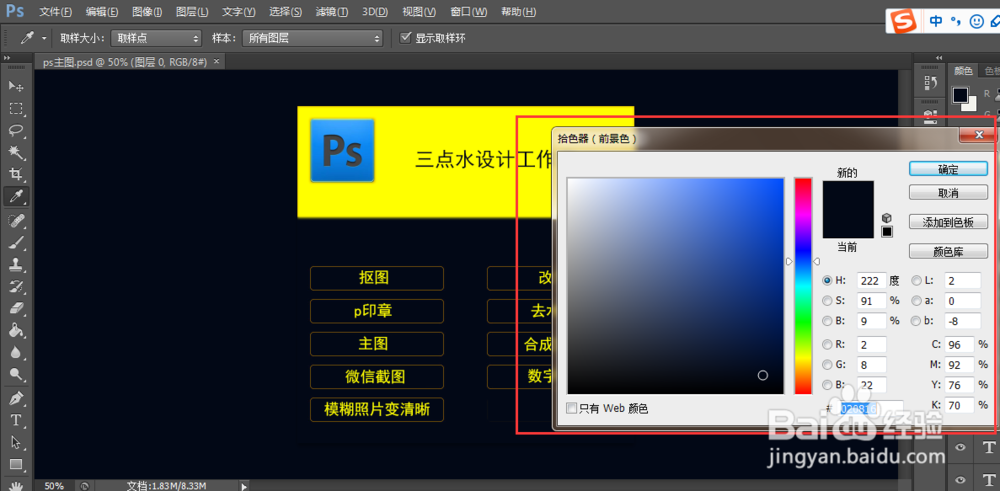This screenshot has height=491, width=1000.
Task: Click the K black value field 70
Action: click(960, 404)
